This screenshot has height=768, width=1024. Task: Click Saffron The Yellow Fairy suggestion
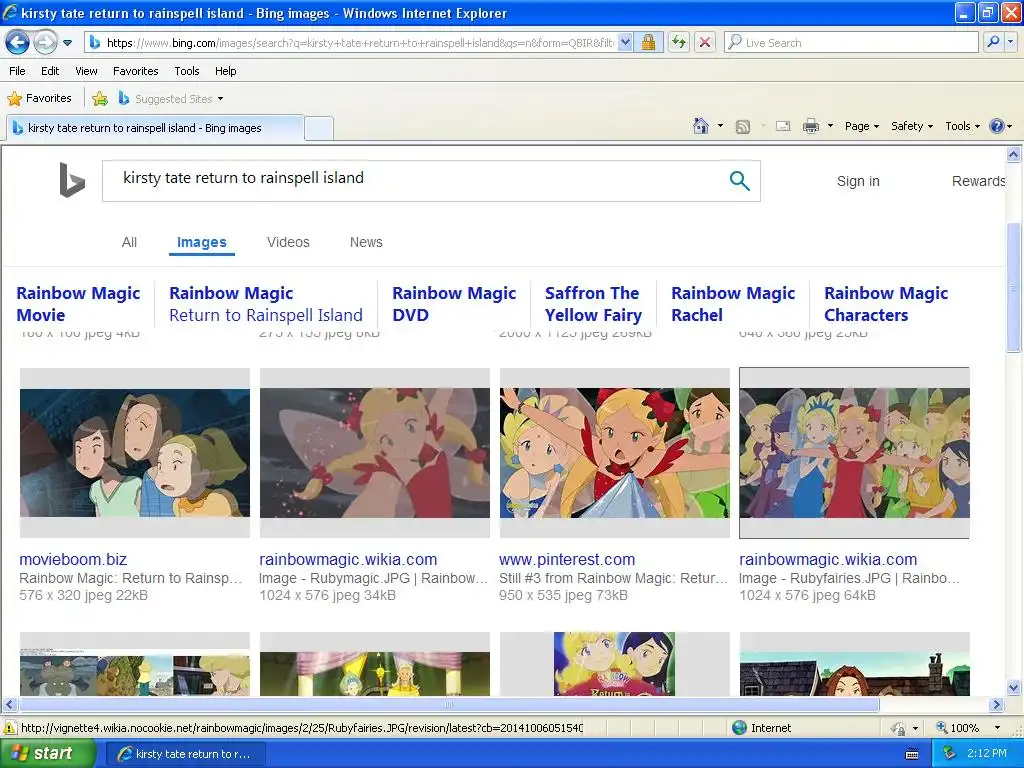[593, 304]
